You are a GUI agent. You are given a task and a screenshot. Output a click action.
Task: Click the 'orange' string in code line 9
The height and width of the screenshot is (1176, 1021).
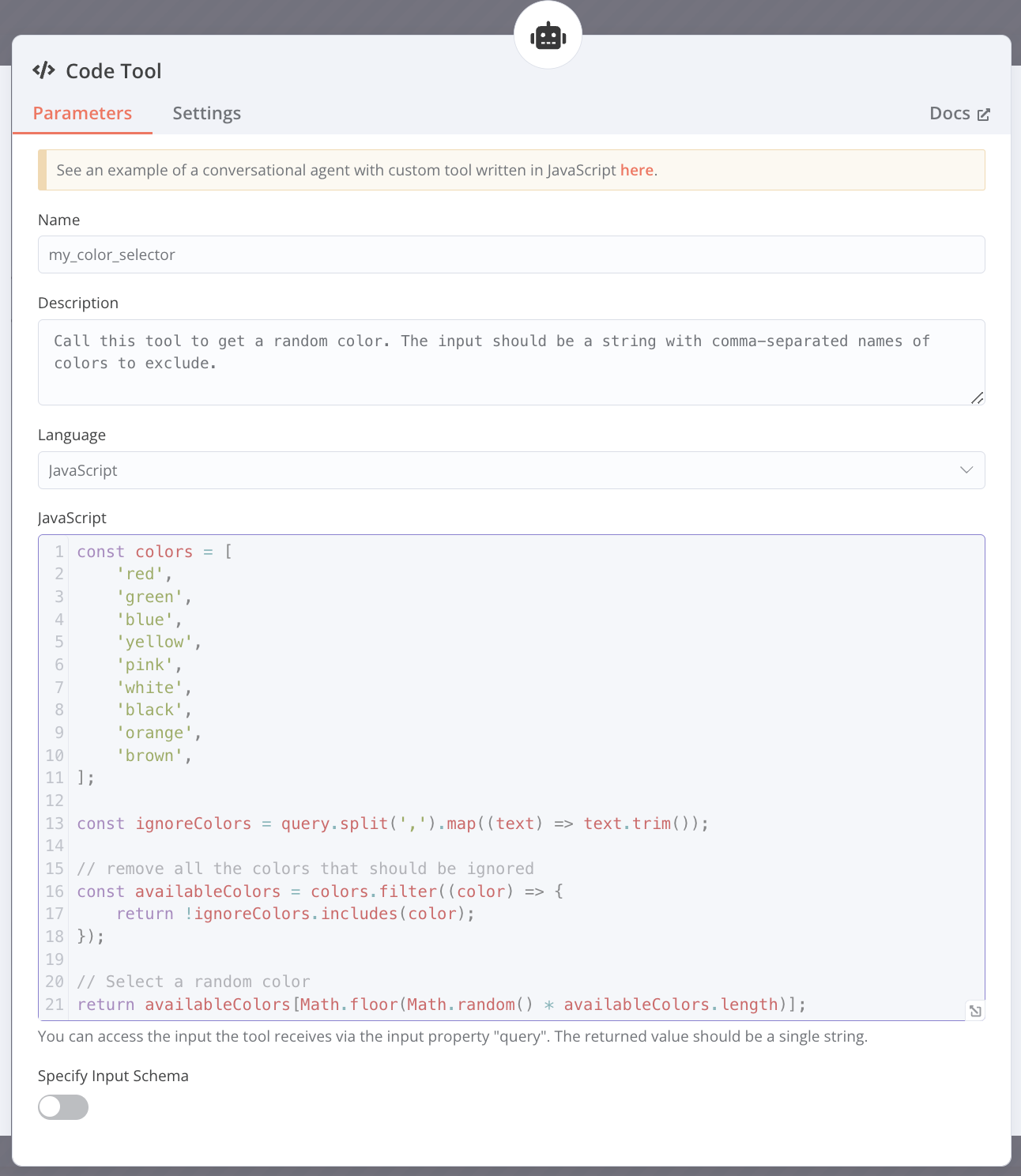pyautogui.click(x=154, y=733)
